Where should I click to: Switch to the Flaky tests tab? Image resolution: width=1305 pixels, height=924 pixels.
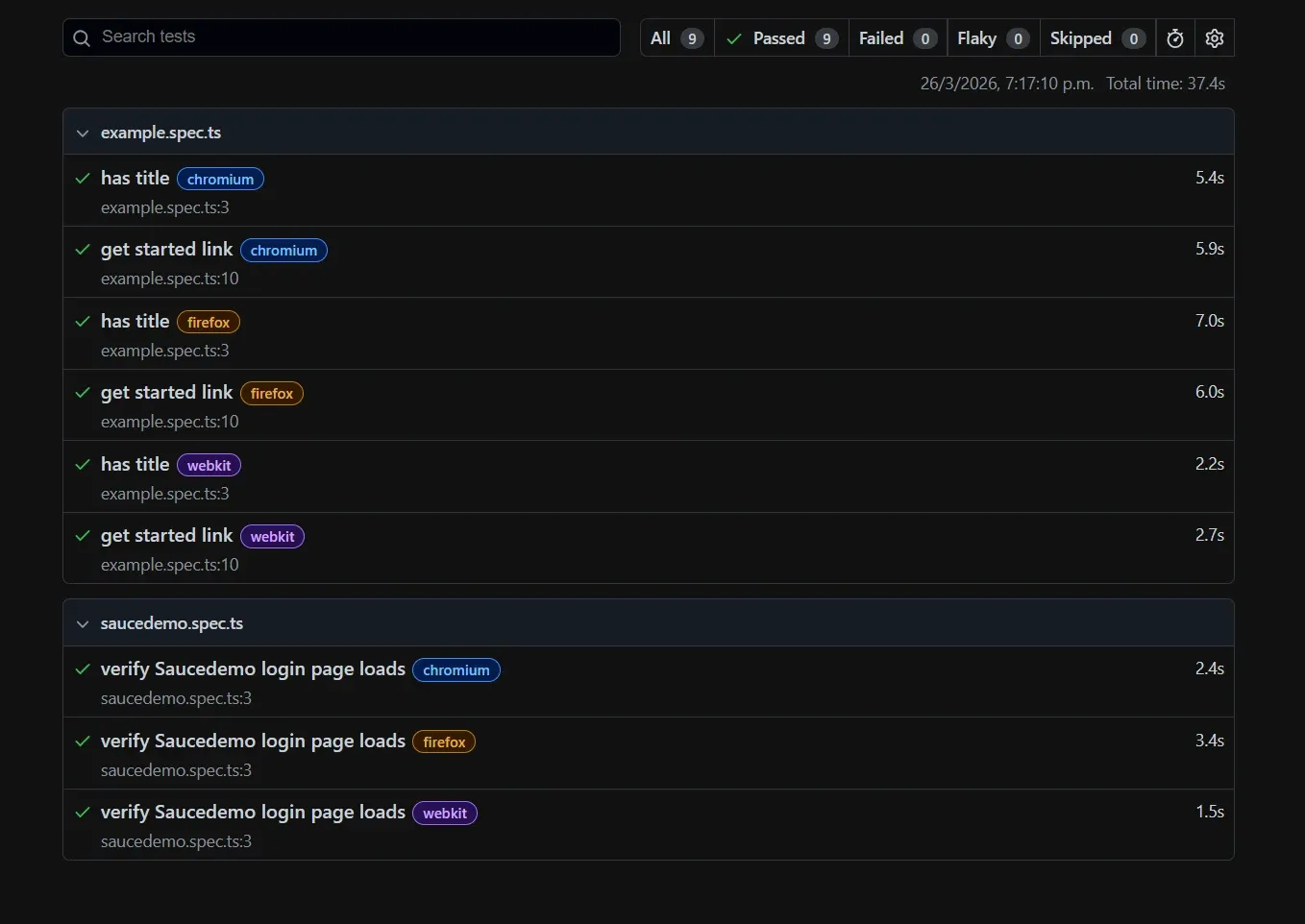click(992, 38)
